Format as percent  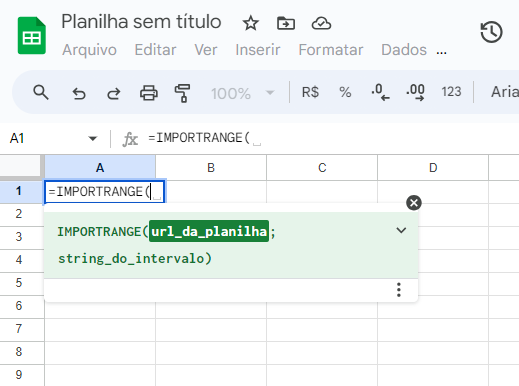[x=345, y=92]
